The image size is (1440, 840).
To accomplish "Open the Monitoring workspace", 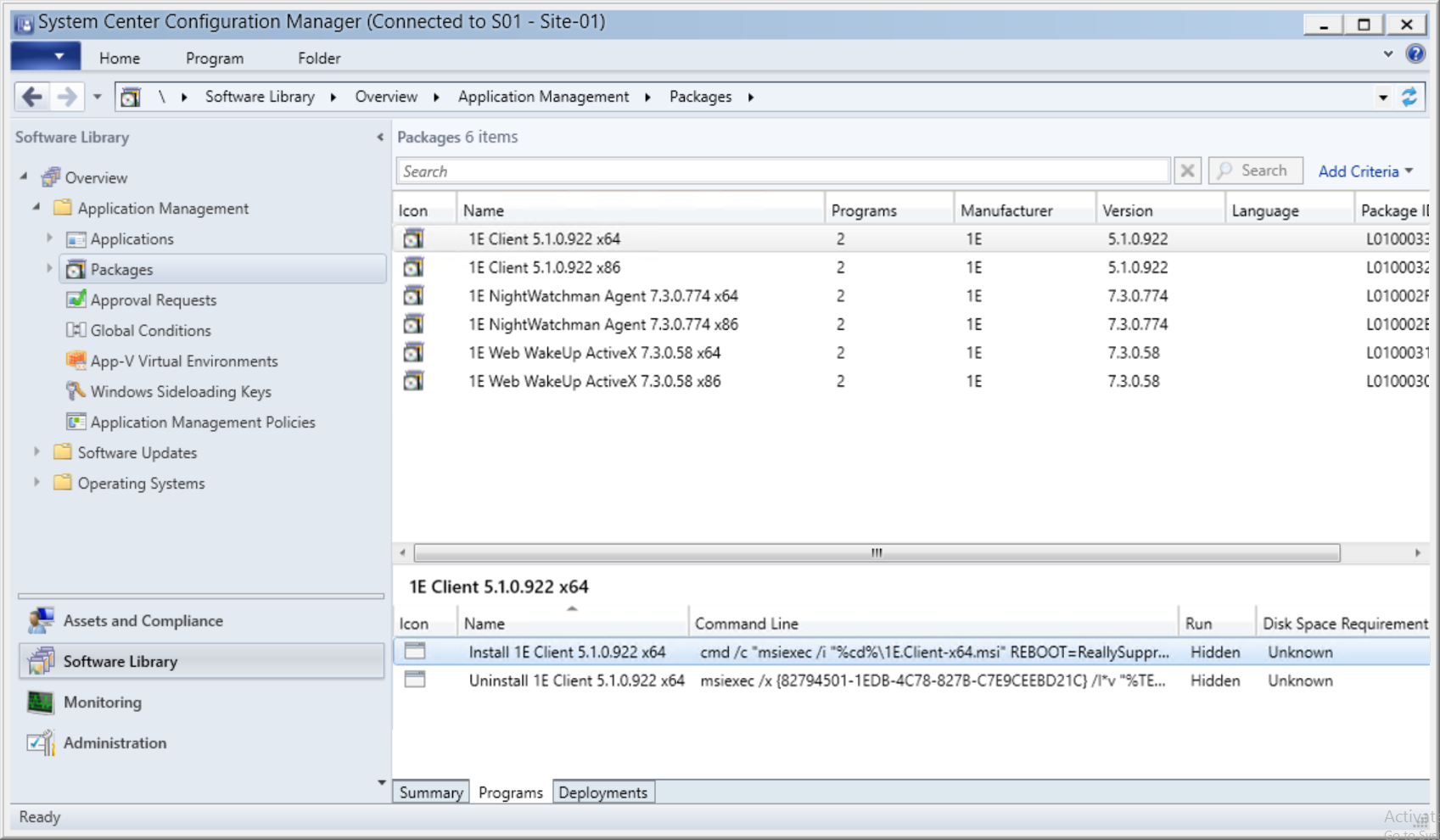I will click(102, 702).
